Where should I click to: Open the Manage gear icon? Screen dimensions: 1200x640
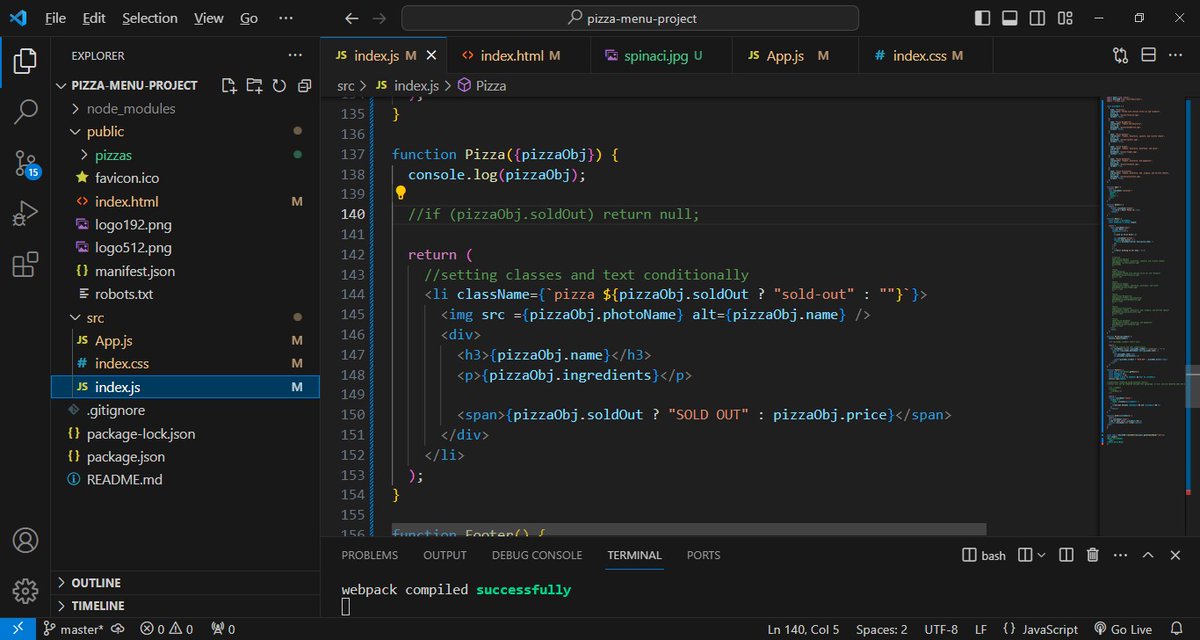tap(25, 589)
